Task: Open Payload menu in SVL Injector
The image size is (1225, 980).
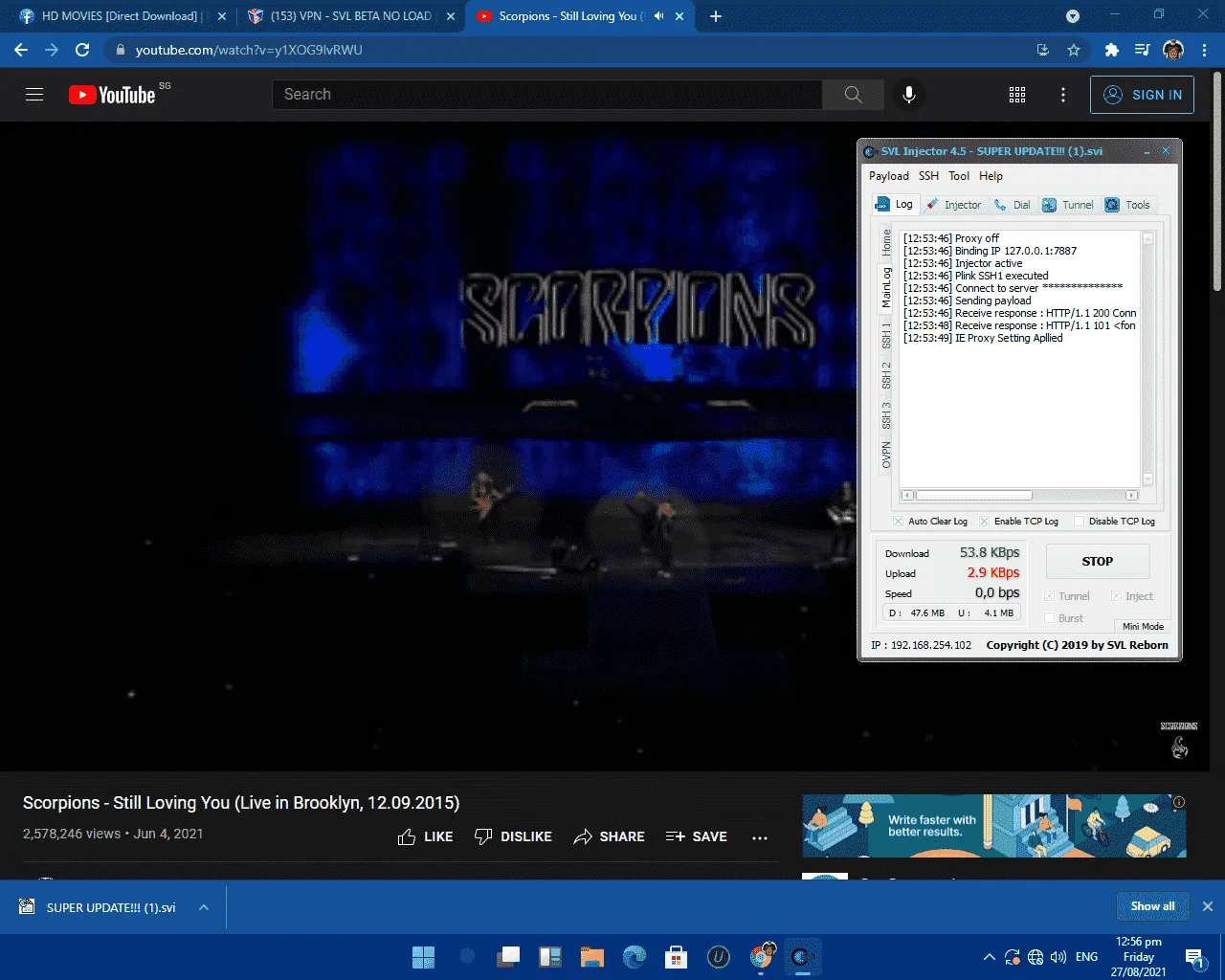Action: 888,176
